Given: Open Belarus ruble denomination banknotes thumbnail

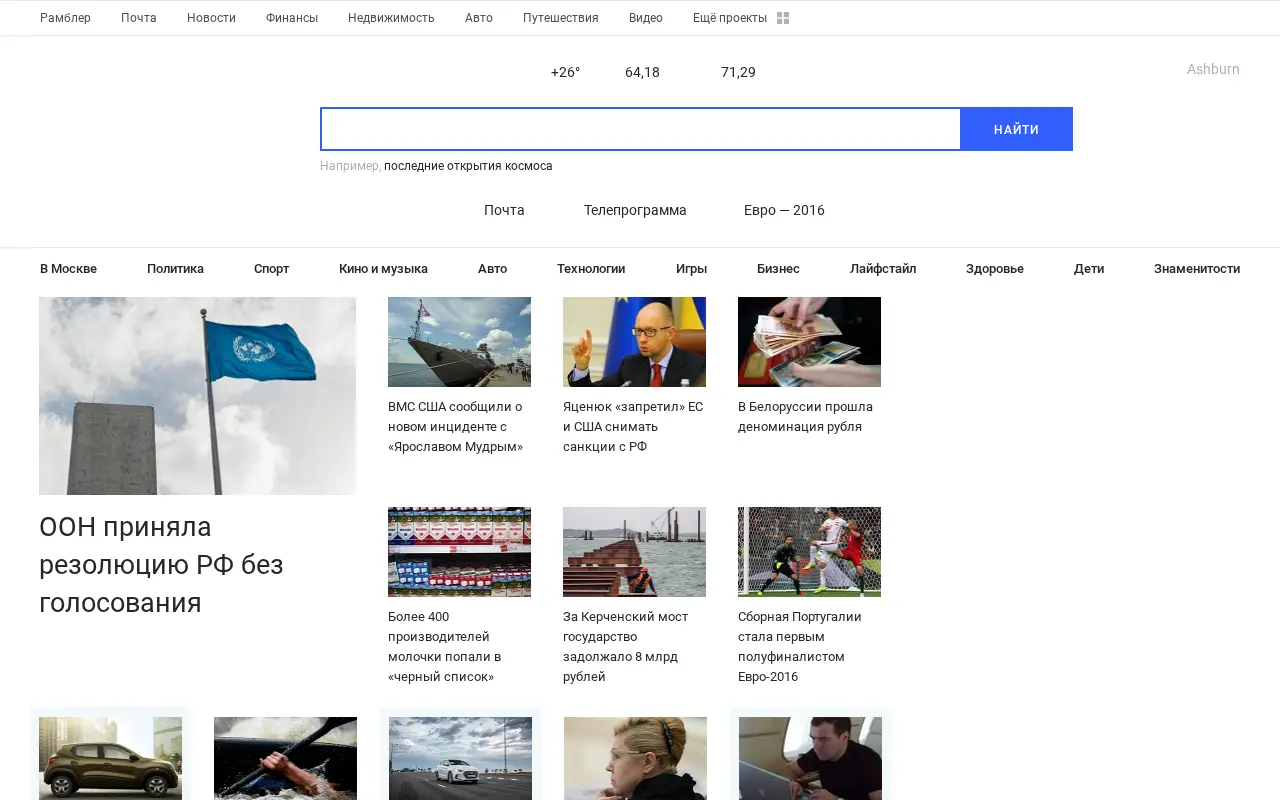Looking at the screenshot, I should point(809,342).
